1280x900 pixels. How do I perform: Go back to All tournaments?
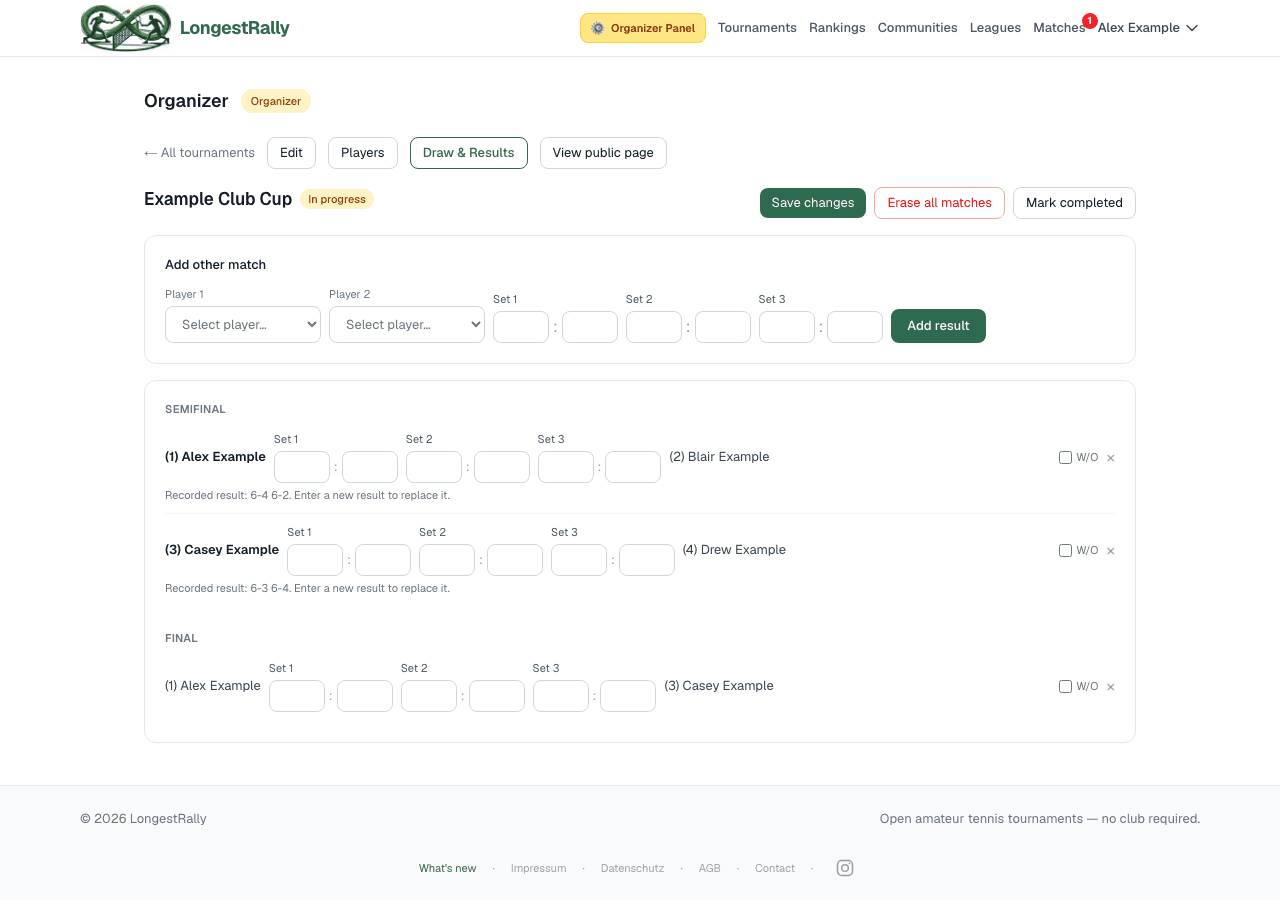[x=199, y=153]
